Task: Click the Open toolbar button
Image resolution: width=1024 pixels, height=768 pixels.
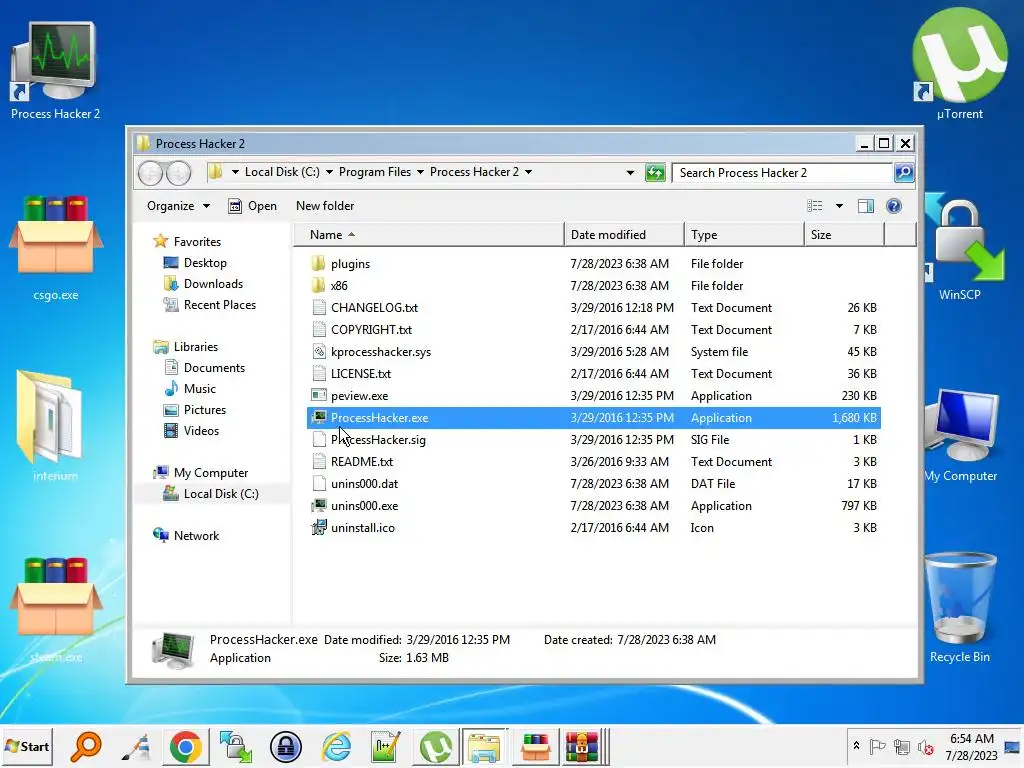Action: point(253,206)
